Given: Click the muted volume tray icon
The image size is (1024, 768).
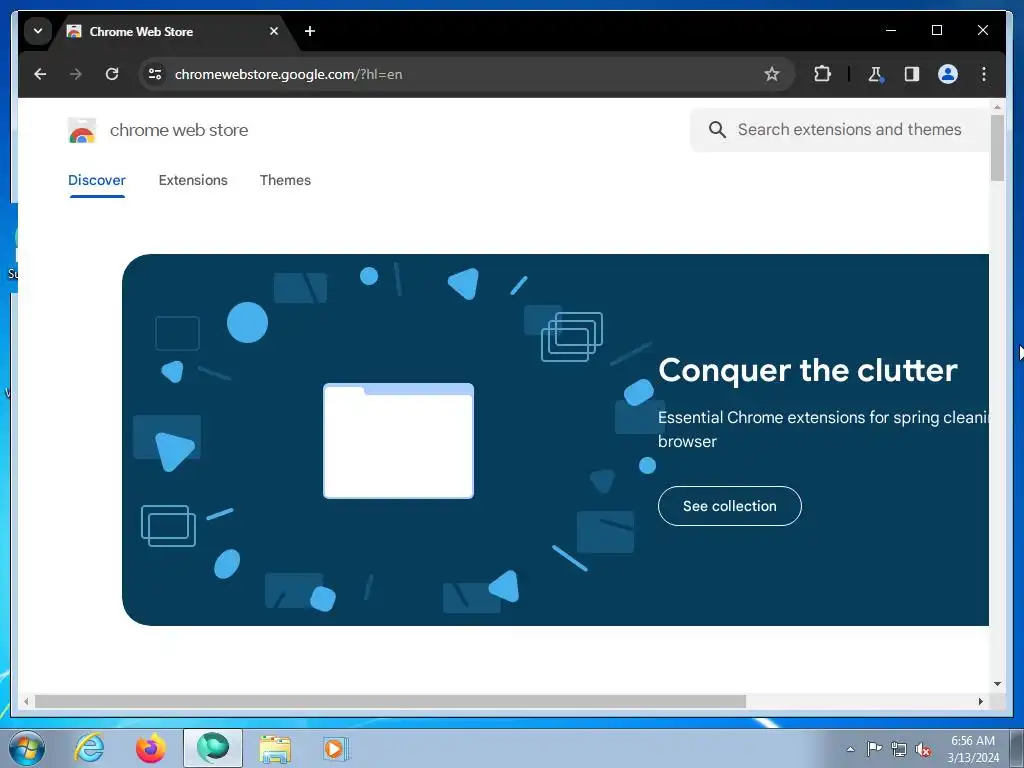Looking at the screenshot, I should [923, 749].
